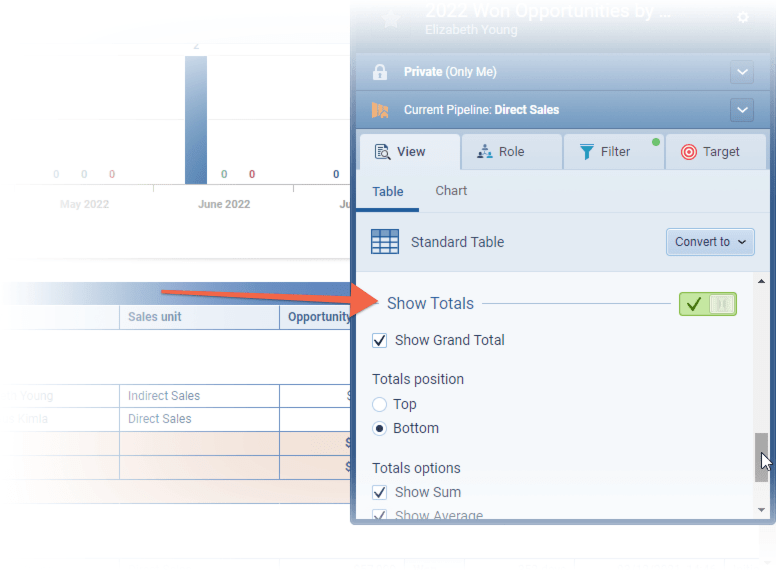
Task: Open the Convert to dropdown
Action: point(710,242)
